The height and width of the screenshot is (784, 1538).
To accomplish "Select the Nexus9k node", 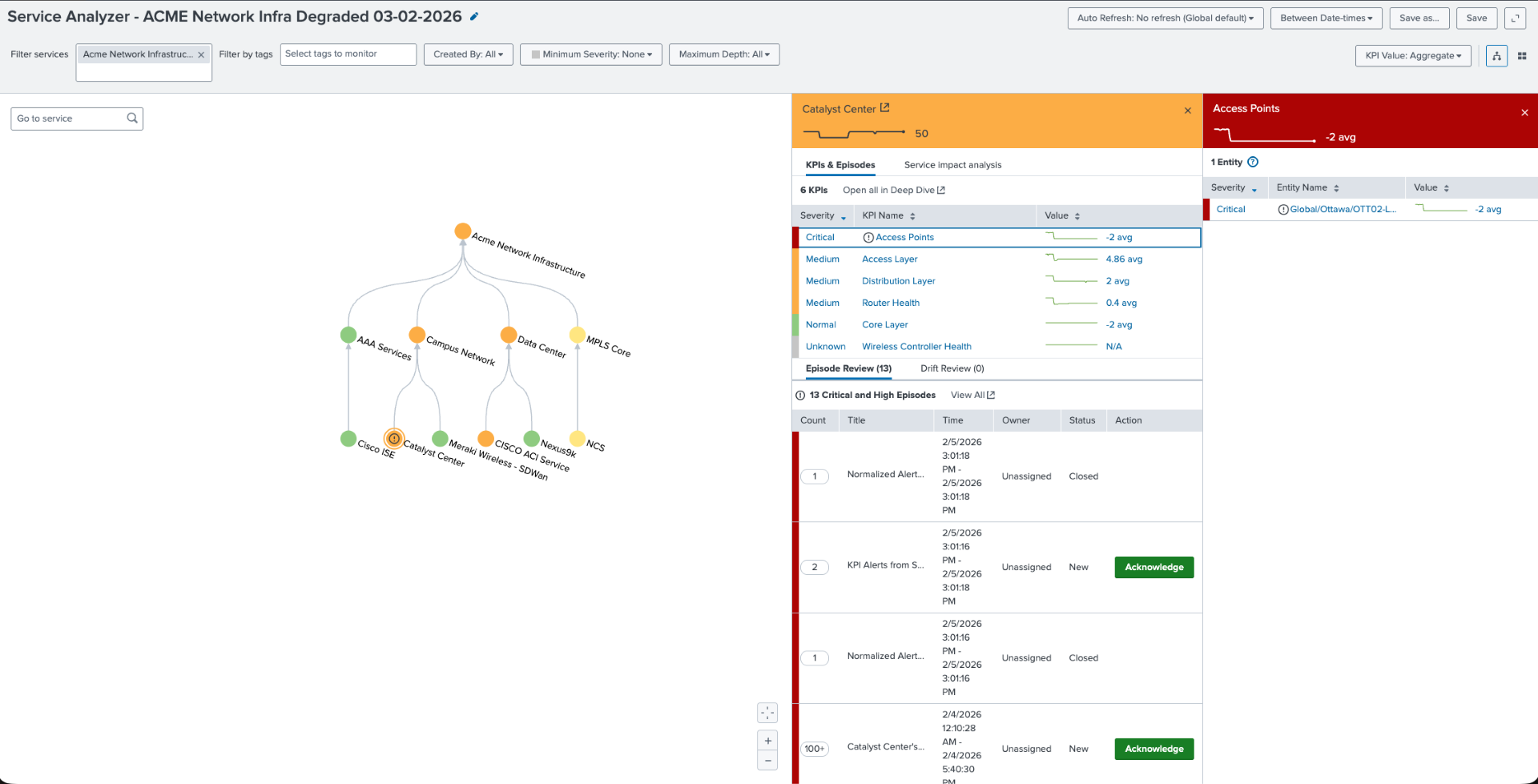I will (531, 439).
